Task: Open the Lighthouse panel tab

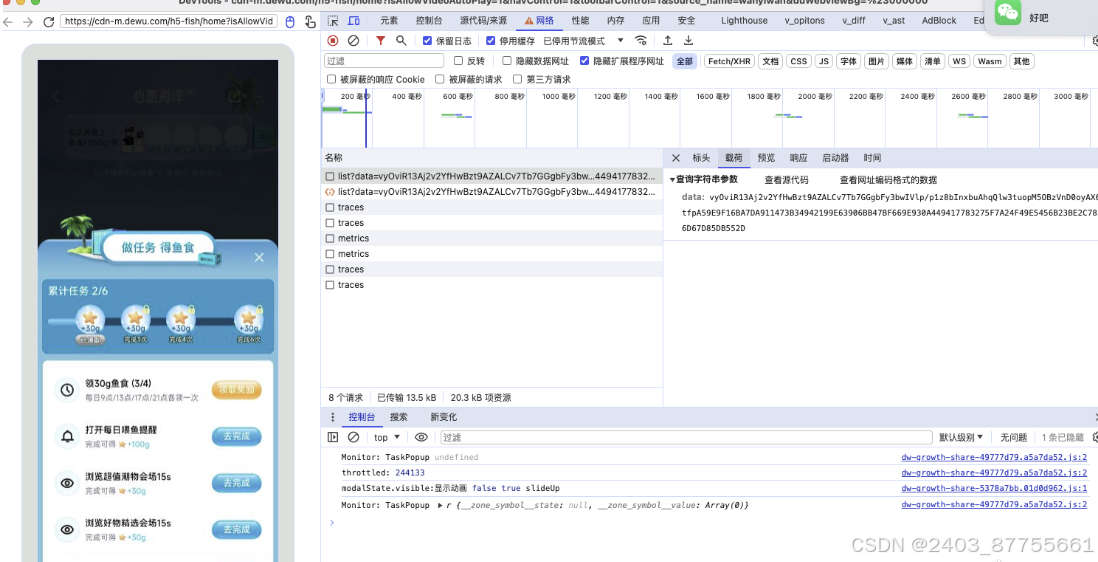Action: (744, 21)
